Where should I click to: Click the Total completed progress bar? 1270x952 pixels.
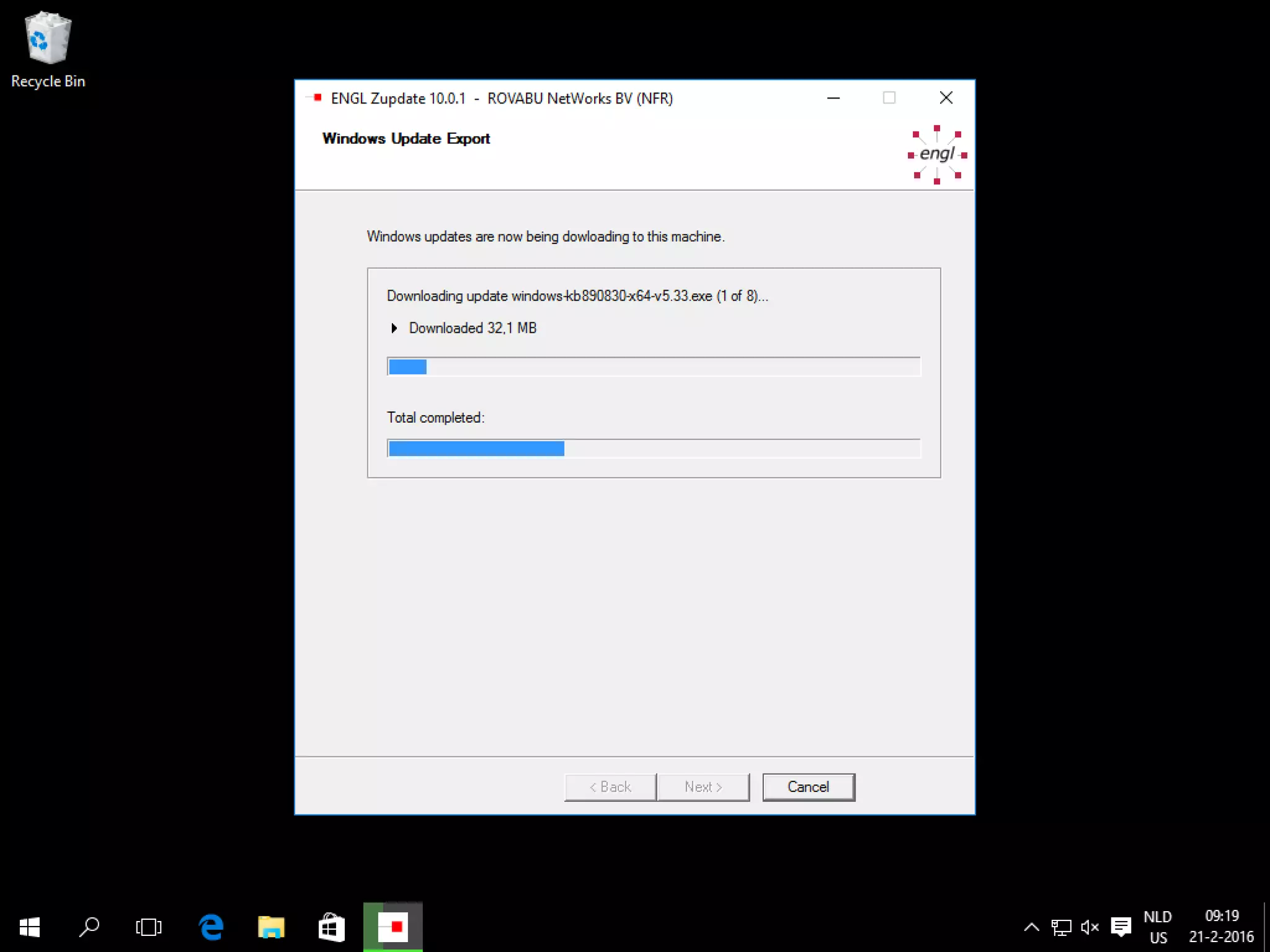(654, 449)
